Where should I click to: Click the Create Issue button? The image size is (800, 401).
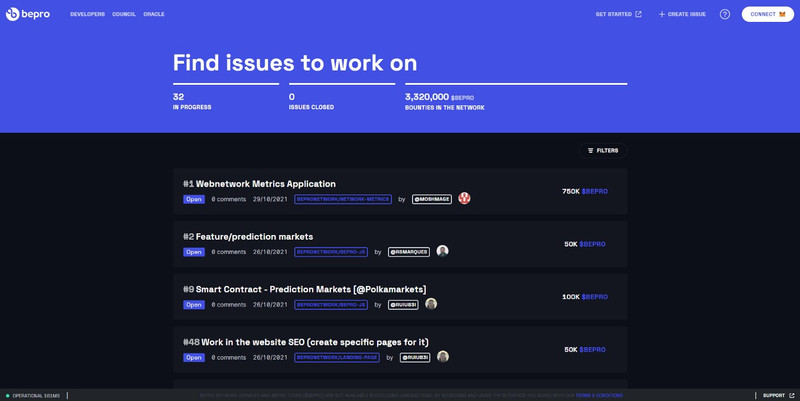coord(682,14)
